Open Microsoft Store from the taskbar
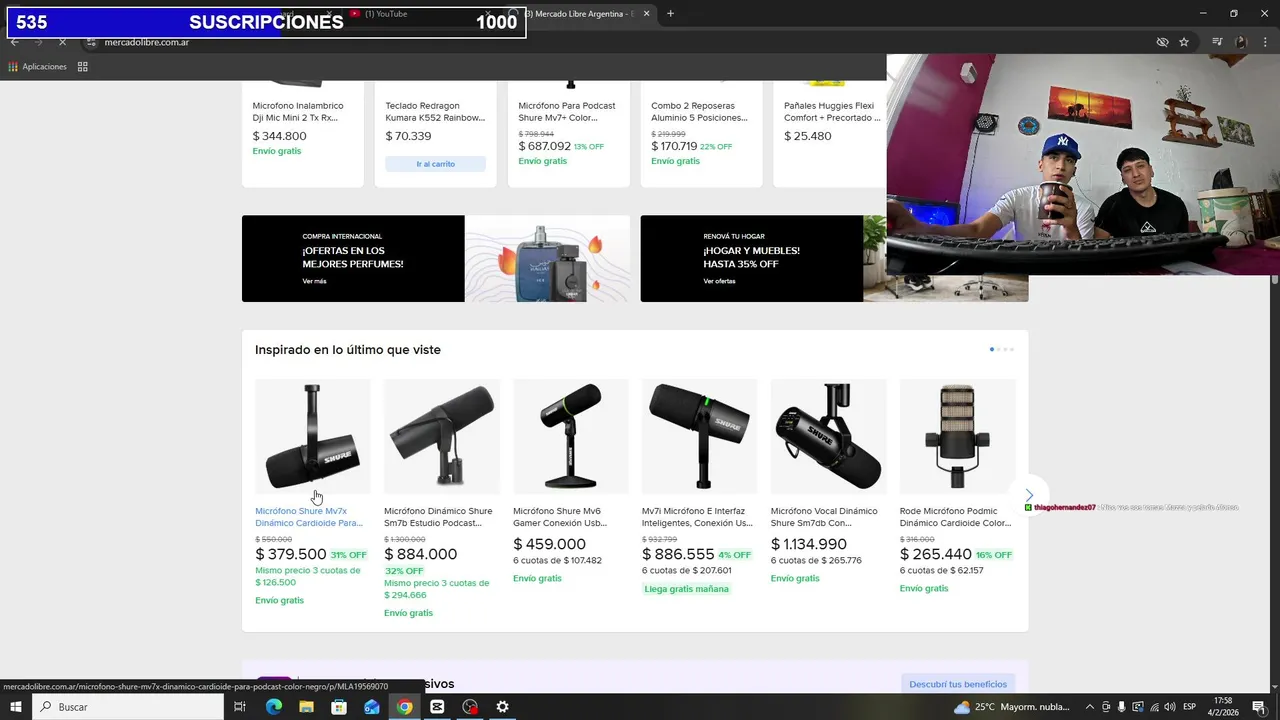 [339, 707]
